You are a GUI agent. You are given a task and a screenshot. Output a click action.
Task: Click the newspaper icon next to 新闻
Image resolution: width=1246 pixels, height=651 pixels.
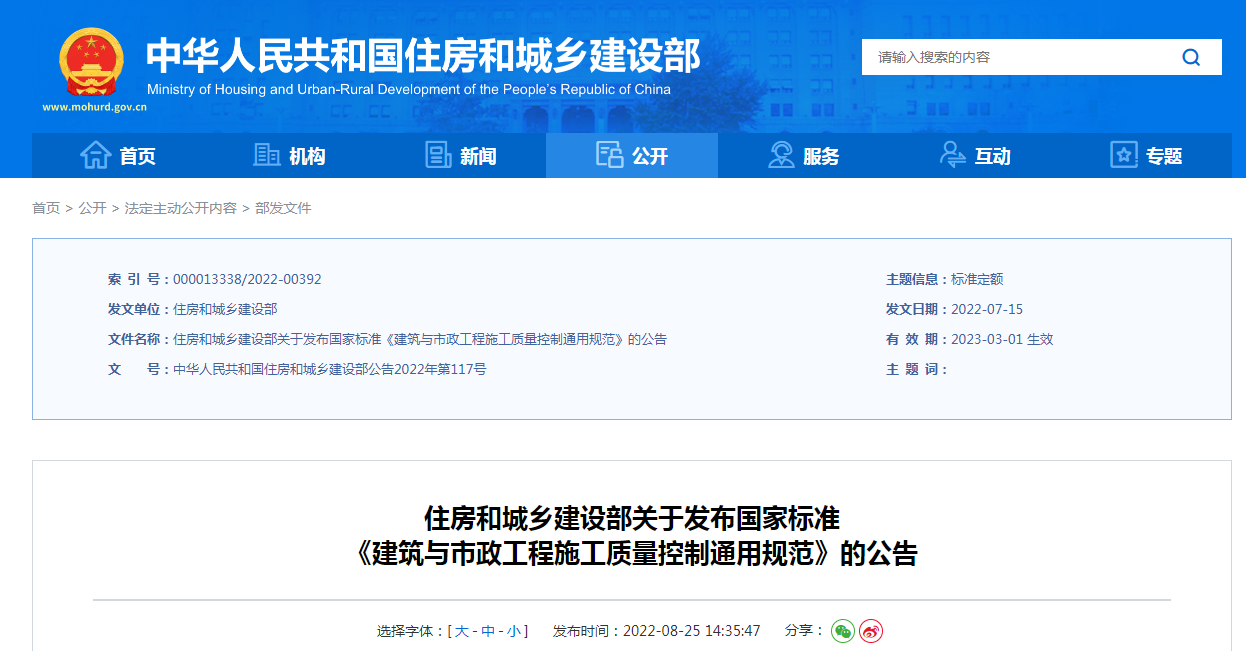pyautogui.click(x=438, y=155)
